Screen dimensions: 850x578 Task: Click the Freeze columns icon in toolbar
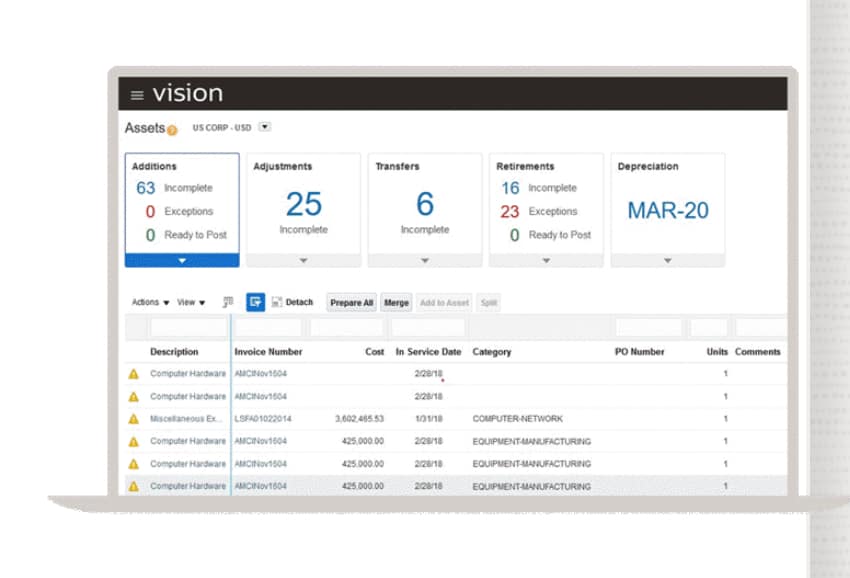(x=228, y=302)
